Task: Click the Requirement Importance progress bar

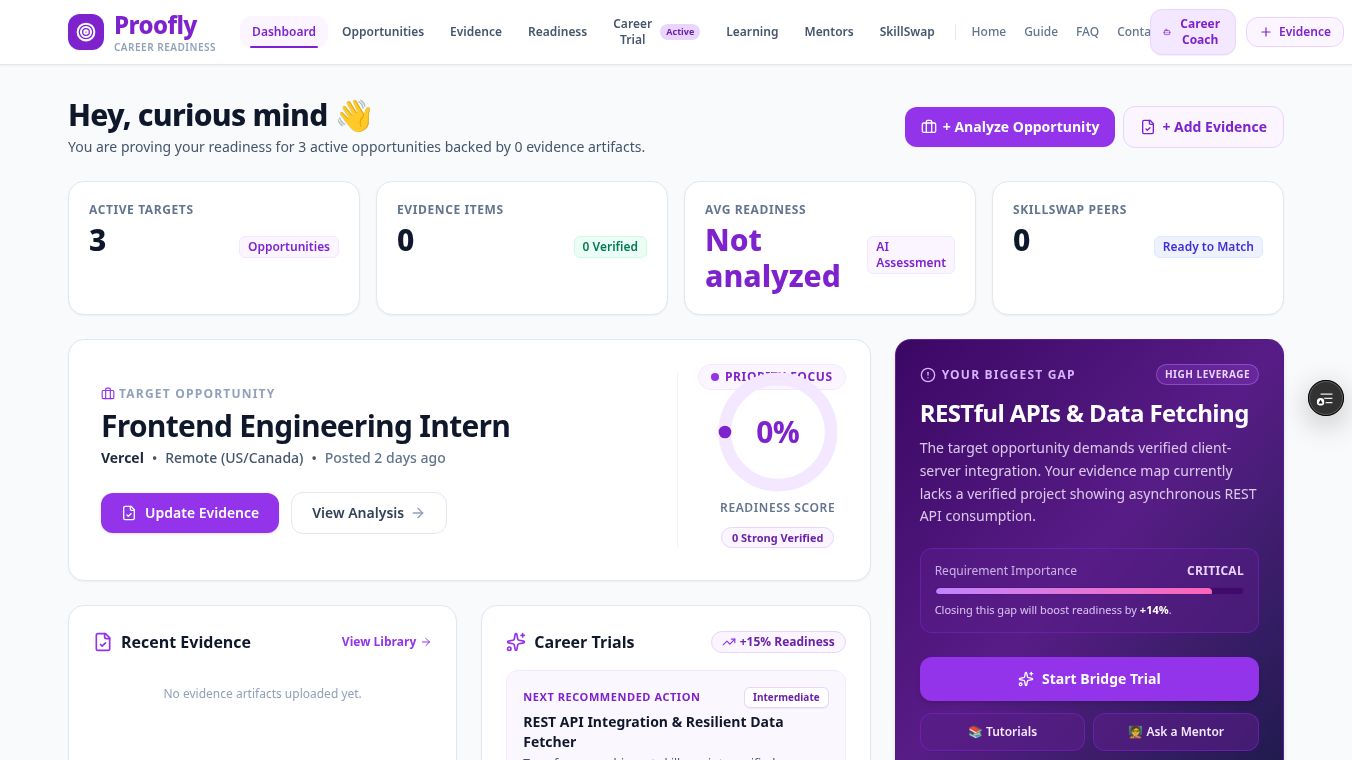Action: coord(1089,591)
